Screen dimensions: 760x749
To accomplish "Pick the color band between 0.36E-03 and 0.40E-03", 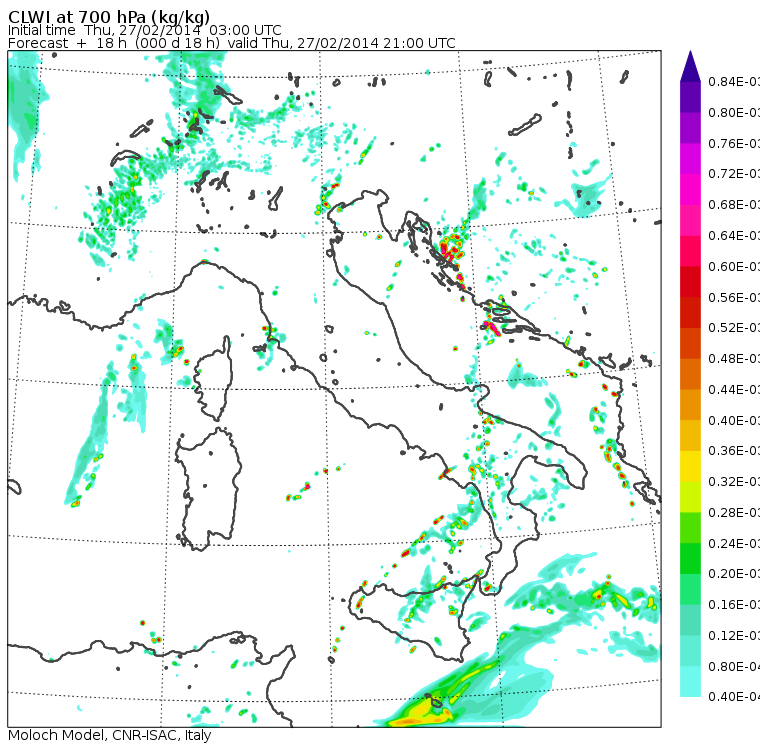I will 690,436.
